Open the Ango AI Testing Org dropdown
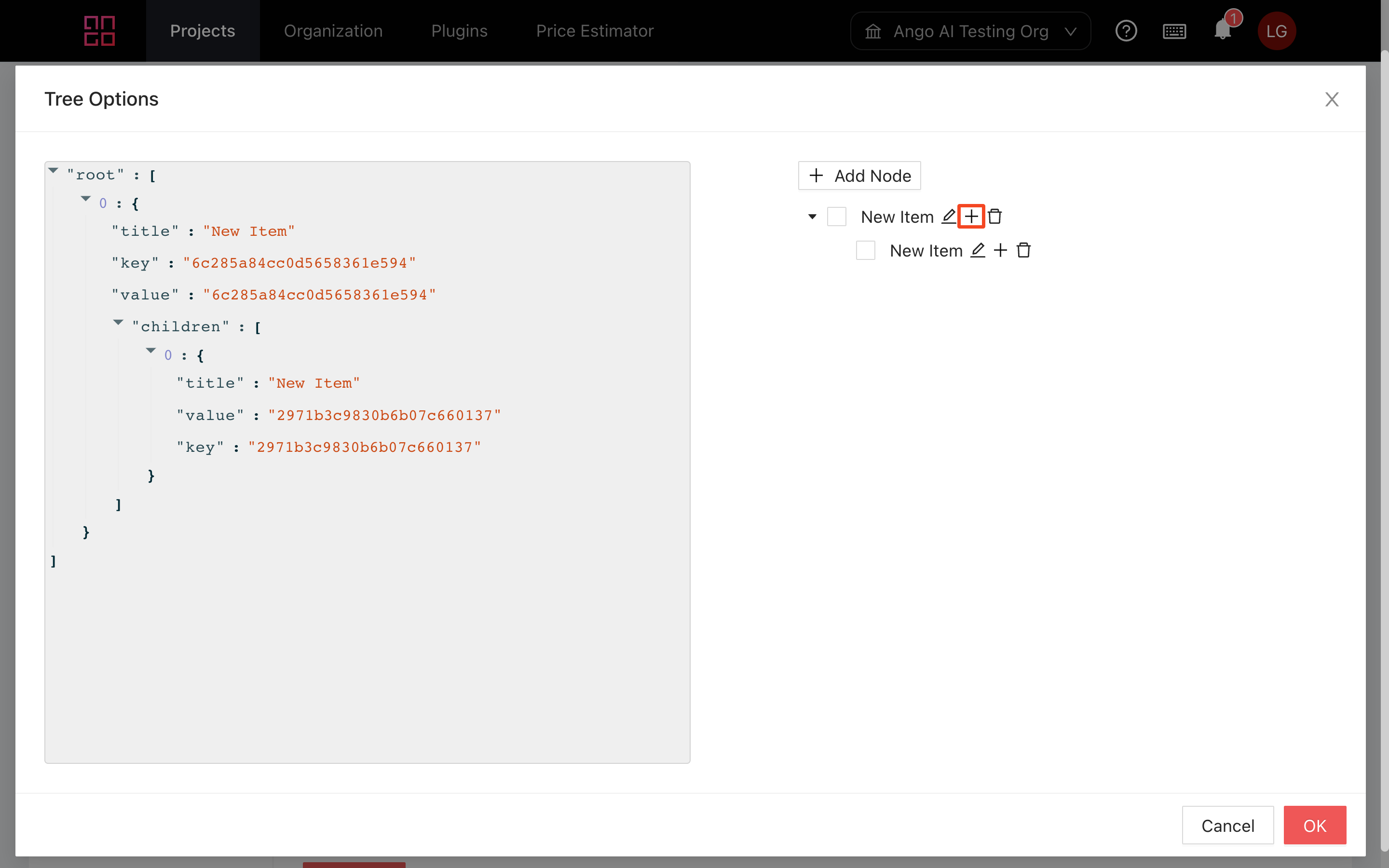This screenshot has width=1389, height=868. pos(970,31)
